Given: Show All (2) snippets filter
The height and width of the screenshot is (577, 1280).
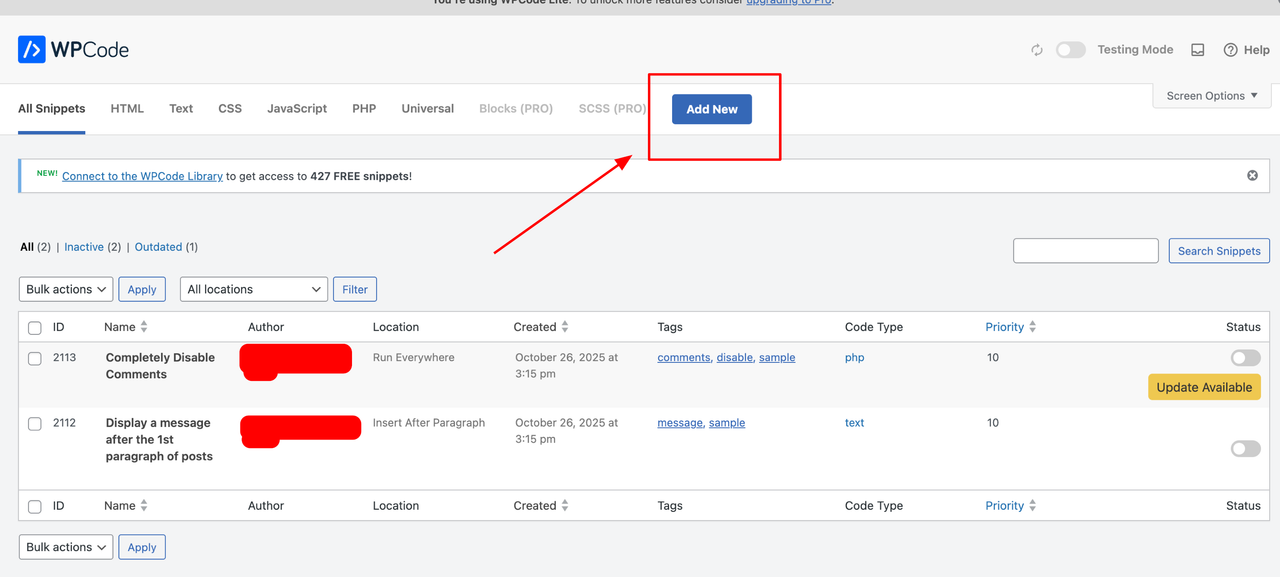Looking at the screenshot, I should click(x=35, y=247).
